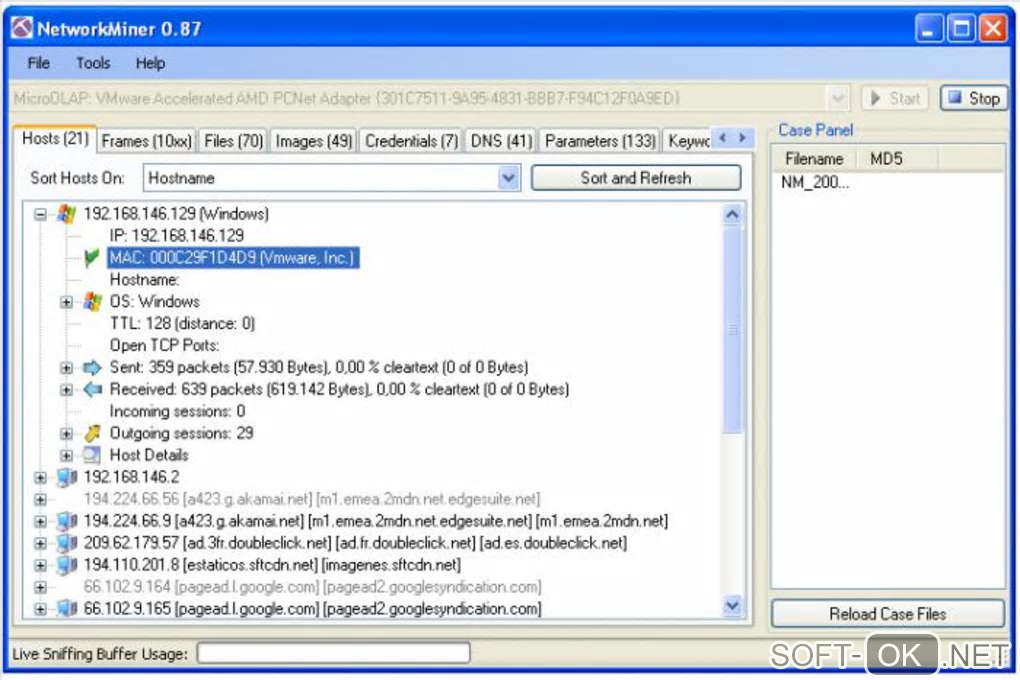Viewport: 1020px width, 680px height.
Task: Switch to the Files (70) tab
Action: click(234, 141)
